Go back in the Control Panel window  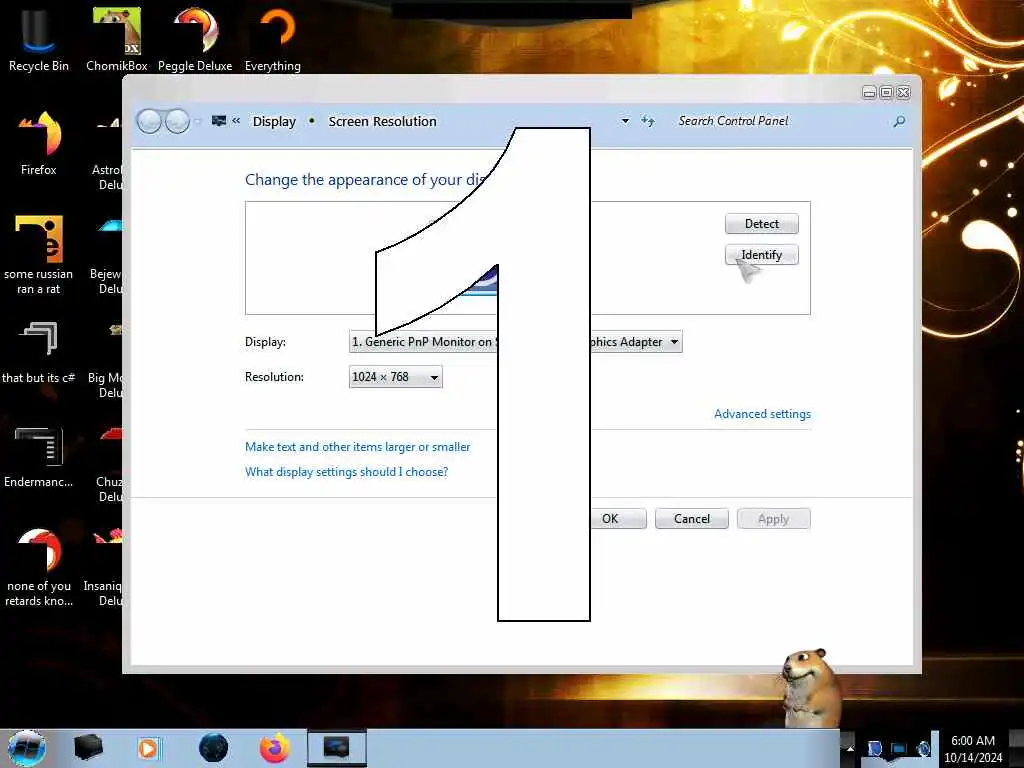point(150,121)
